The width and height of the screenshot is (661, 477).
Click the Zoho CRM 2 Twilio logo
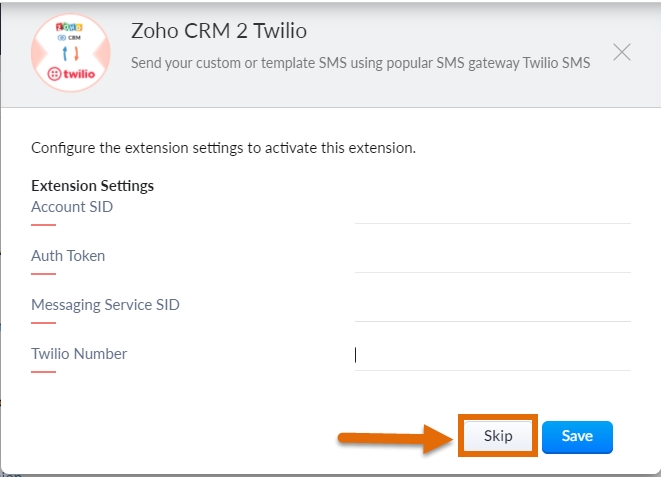[x=71, y=53]
